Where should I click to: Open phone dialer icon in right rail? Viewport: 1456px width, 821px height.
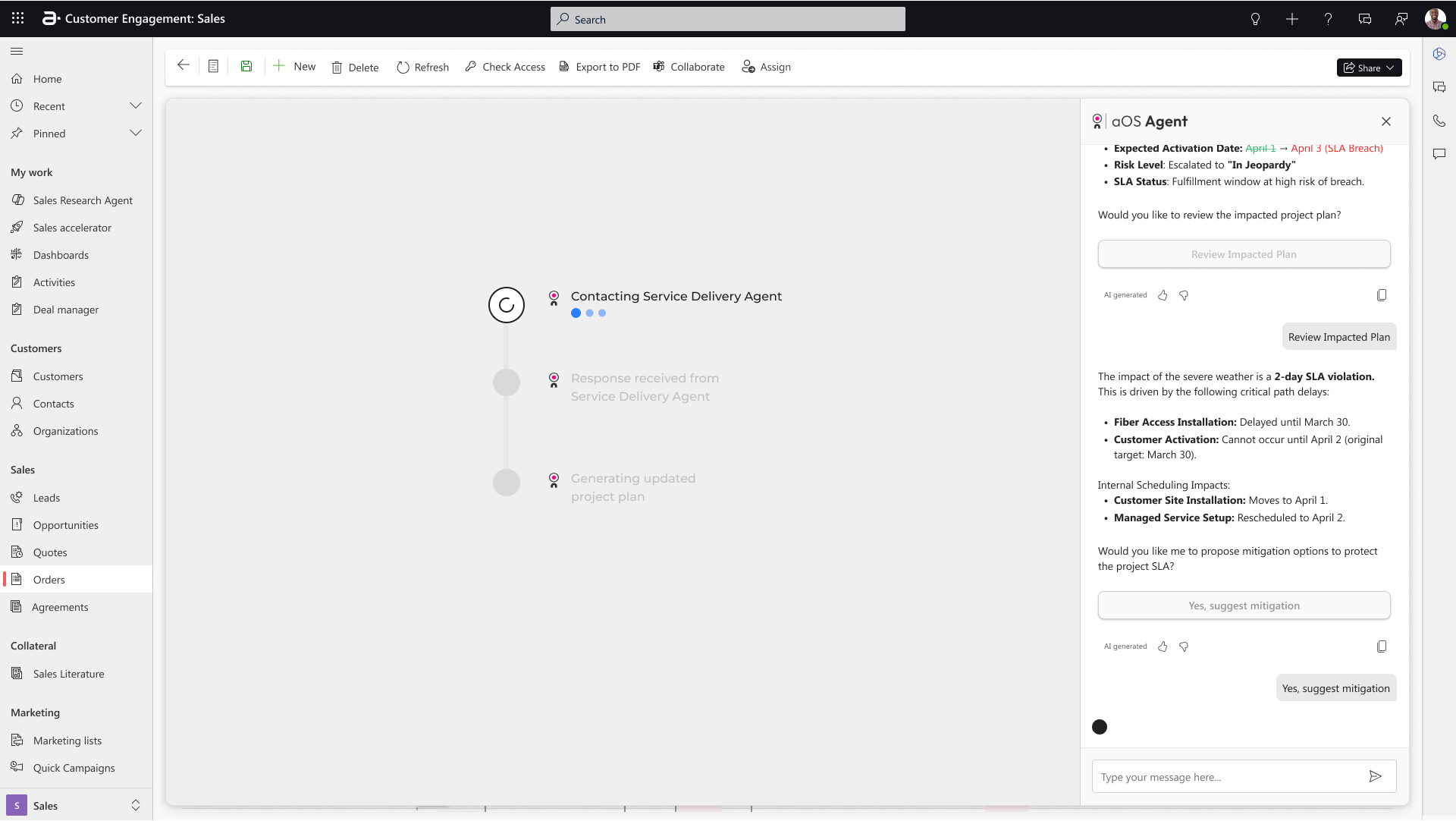pyautogui.click(x=1439, y=121)
